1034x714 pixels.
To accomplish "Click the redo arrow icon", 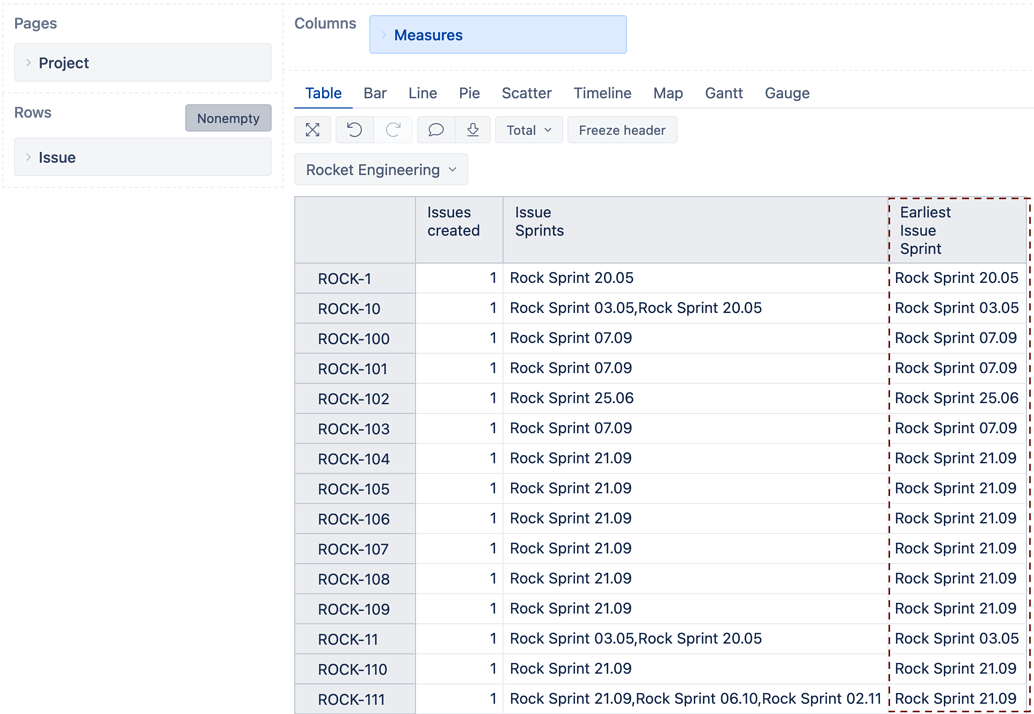I will (393, 130).
